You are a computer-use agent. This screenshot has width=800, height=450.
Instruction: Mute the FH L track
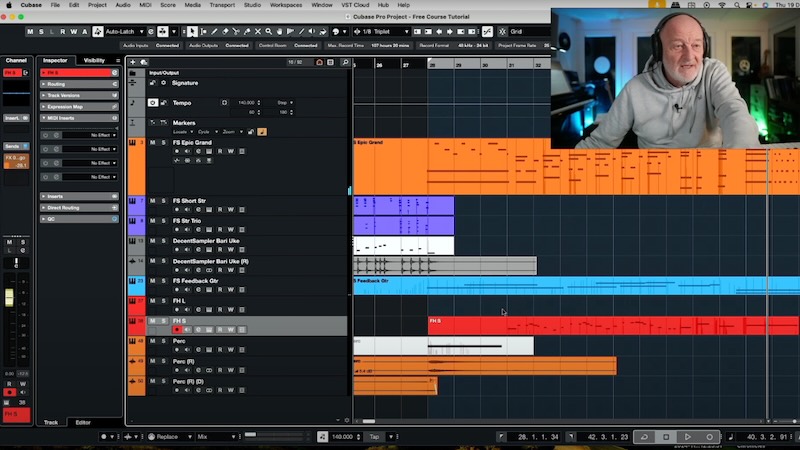click(153, 301)
